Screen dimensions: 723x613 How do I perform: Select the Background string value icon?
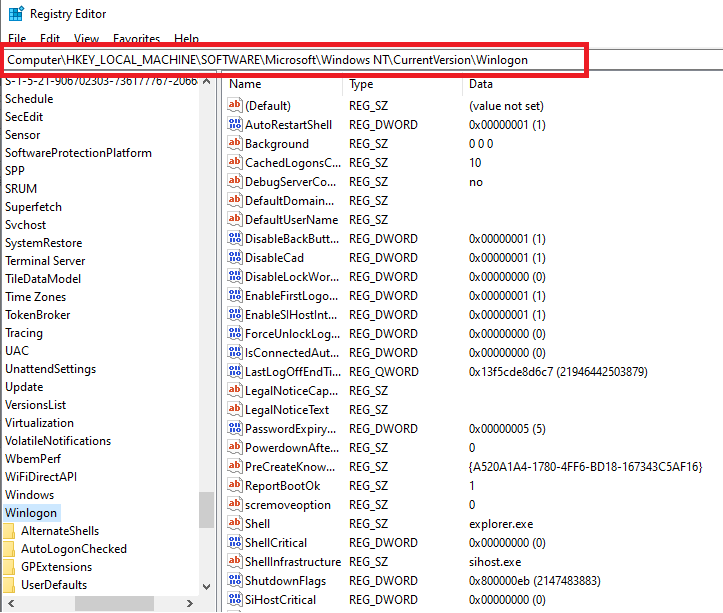(x=235, y=143)
